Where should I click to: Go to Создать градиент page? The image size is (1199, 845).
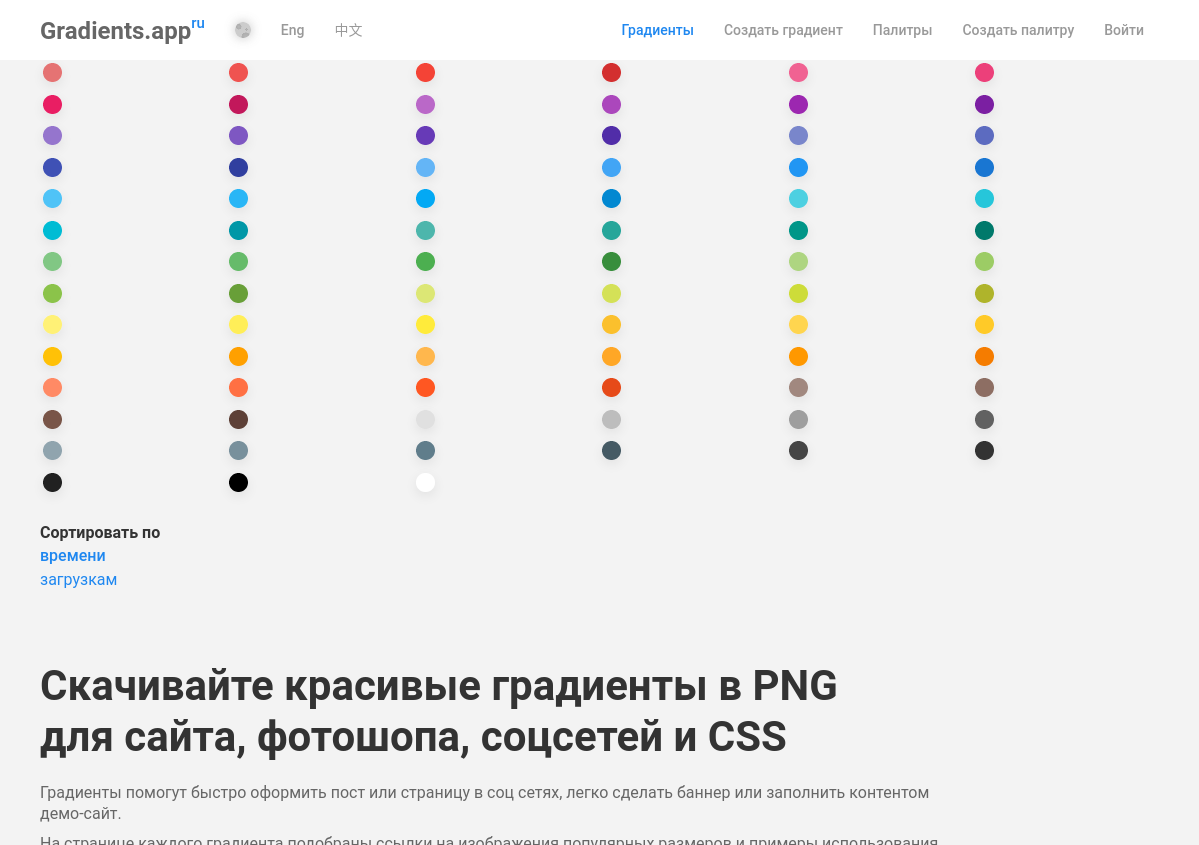coord(783,30)
